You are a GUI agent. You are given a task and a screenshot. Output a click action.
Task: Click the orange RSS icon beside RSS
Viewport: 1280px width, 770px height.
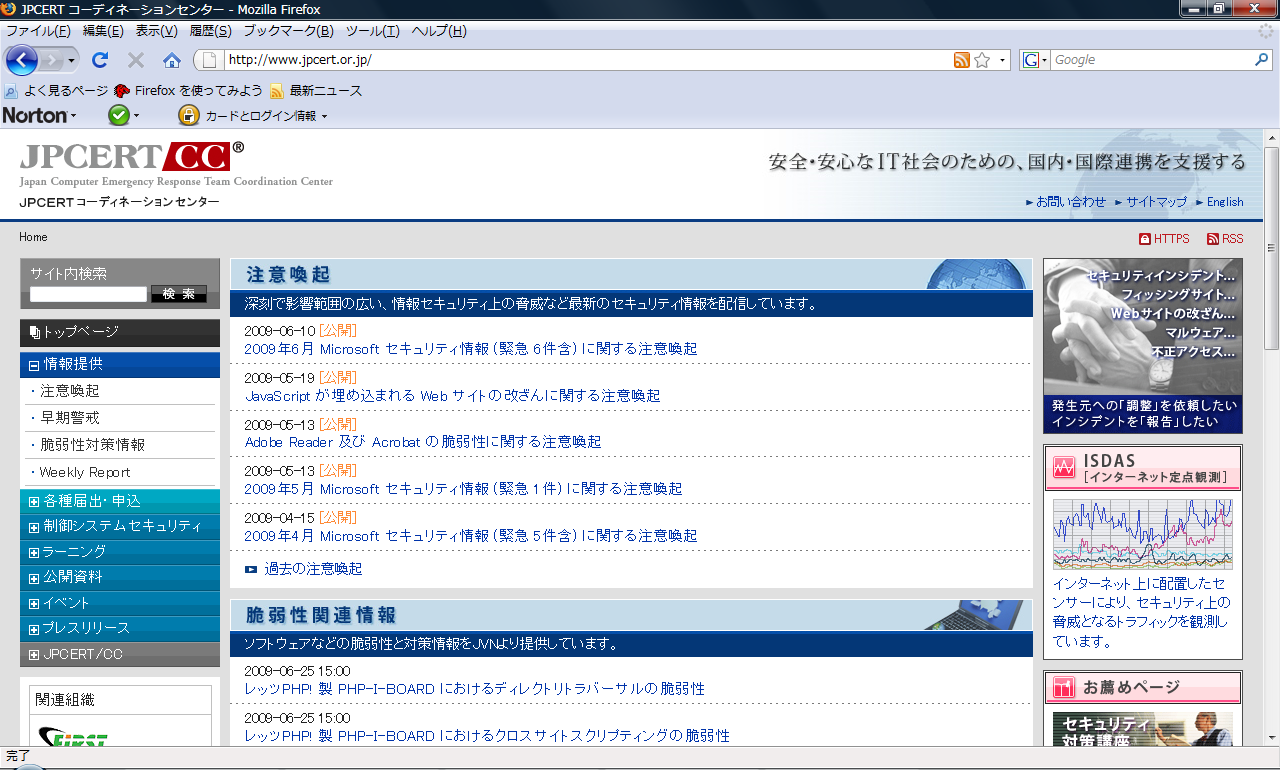(x=1213, y=239)
